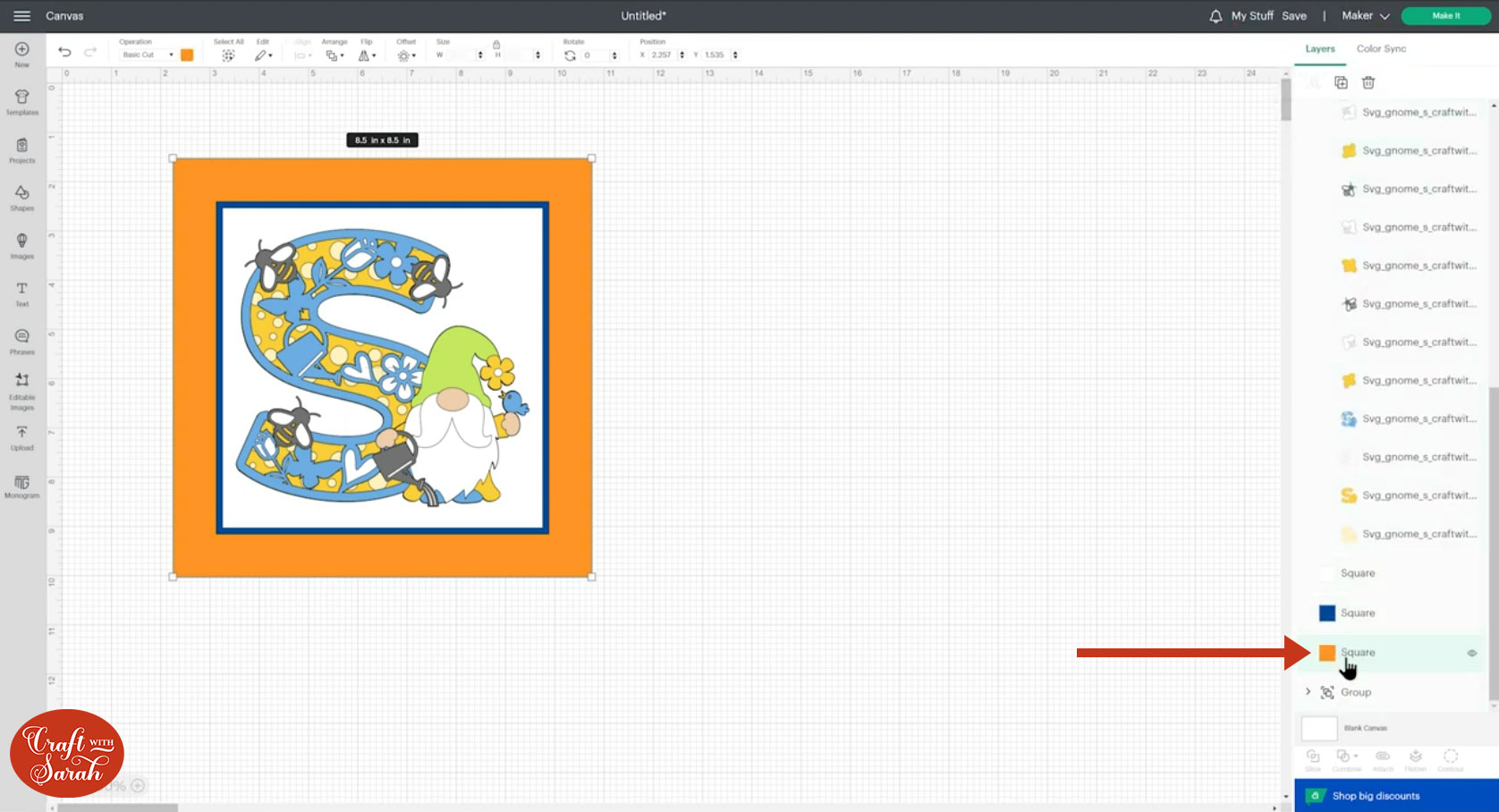Click the Rotate value input field
Viewport: 1499px width, 812px height.
coord(596,55)
